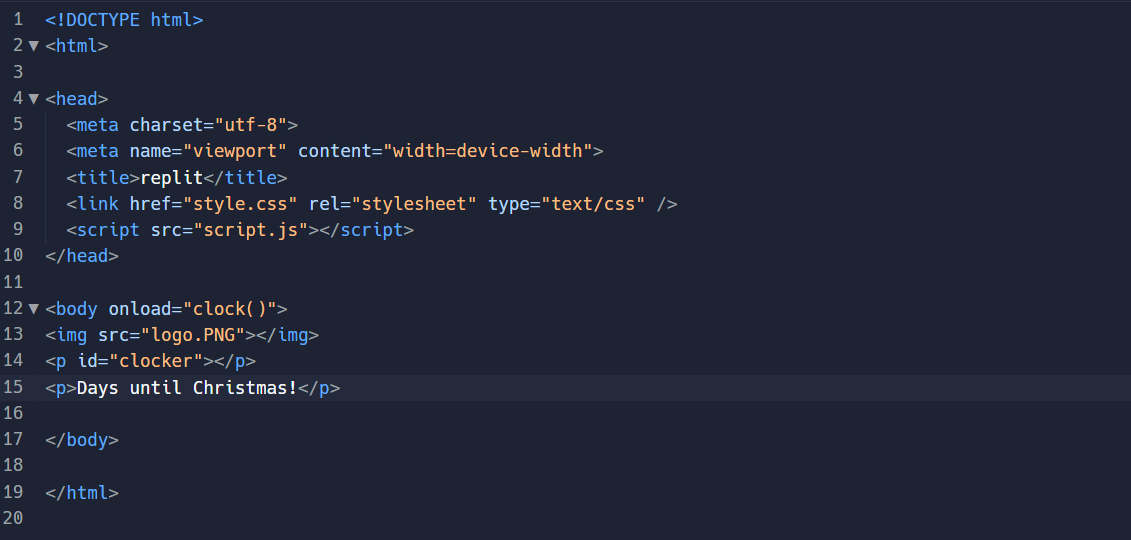The width and height of the screenshot is (1131, 540).
Task: Place cursor on "width=device-width" content value
Action: [488, 151]
